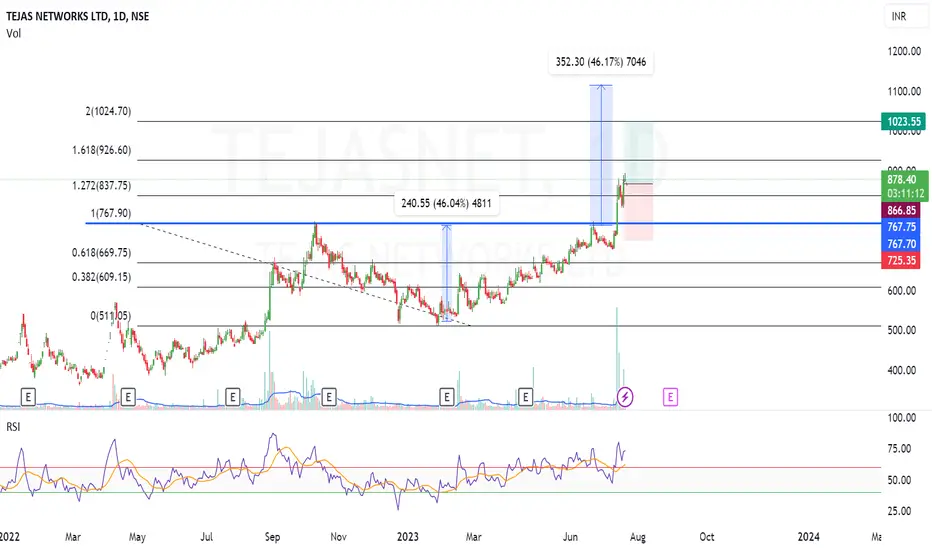Screen dimensions: 932x550
Task: Open the earnings marker after July 2022
Action: click(232, 397)
